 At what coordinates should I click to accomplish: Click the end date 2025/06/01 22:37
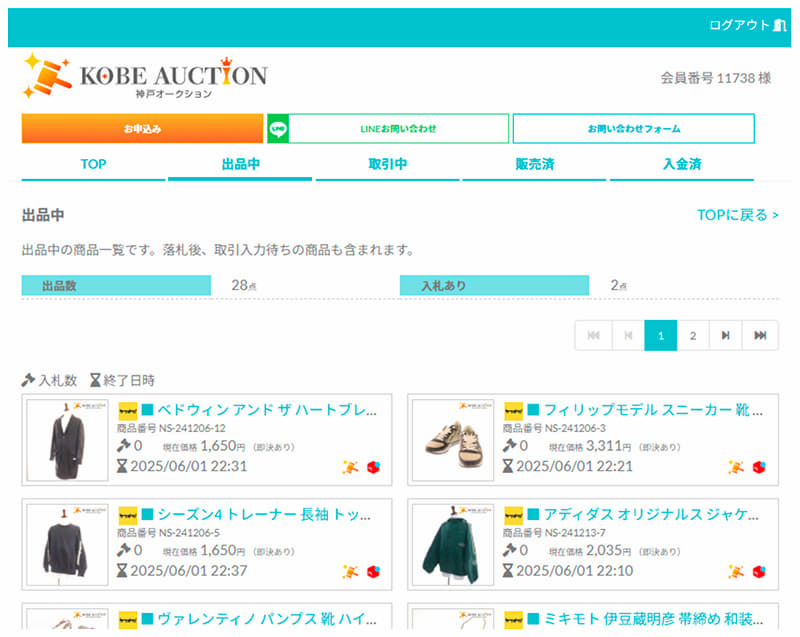[189, 571]
